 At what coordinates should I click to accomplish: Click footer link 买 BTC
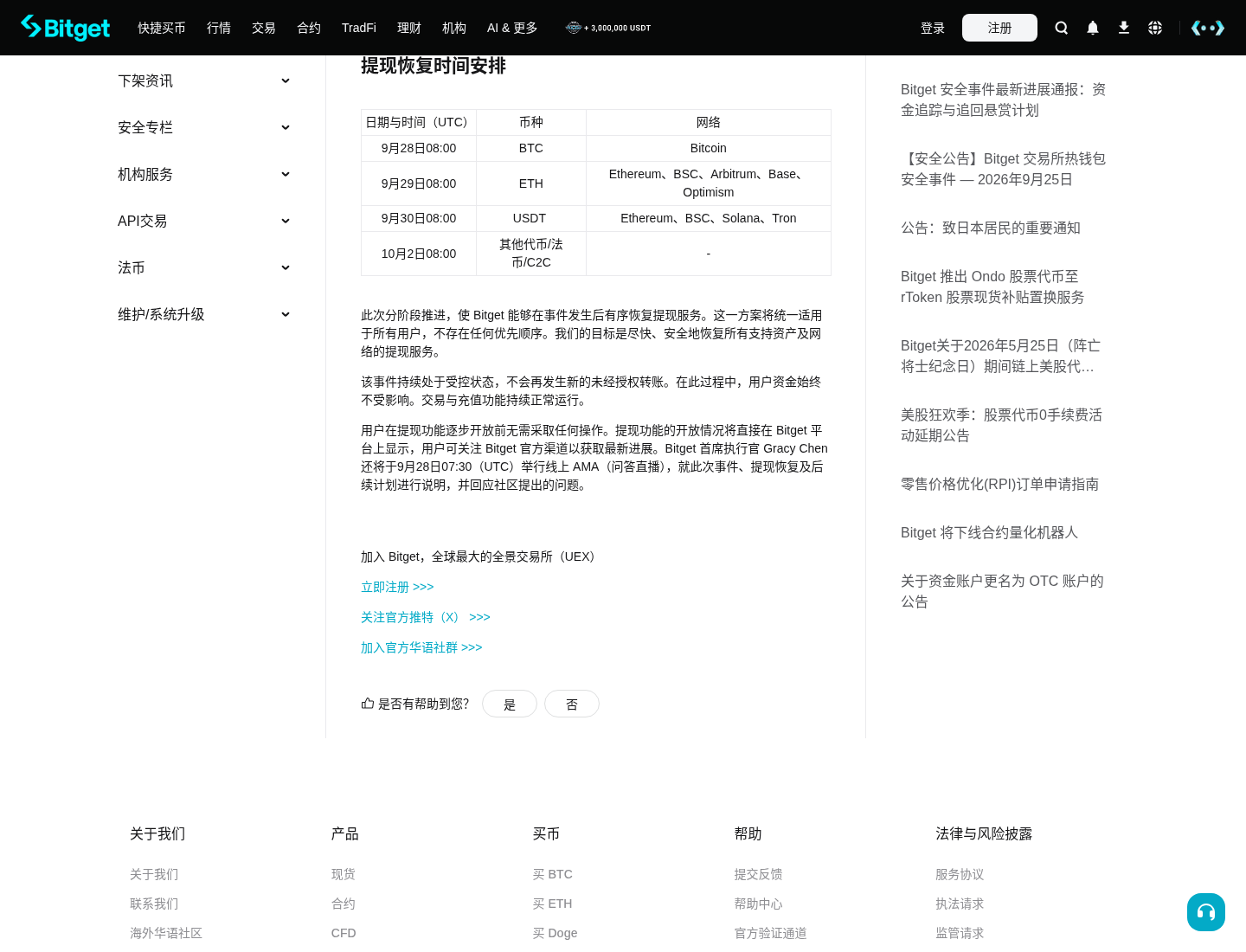pyautogui.click(x=553, y=874)
